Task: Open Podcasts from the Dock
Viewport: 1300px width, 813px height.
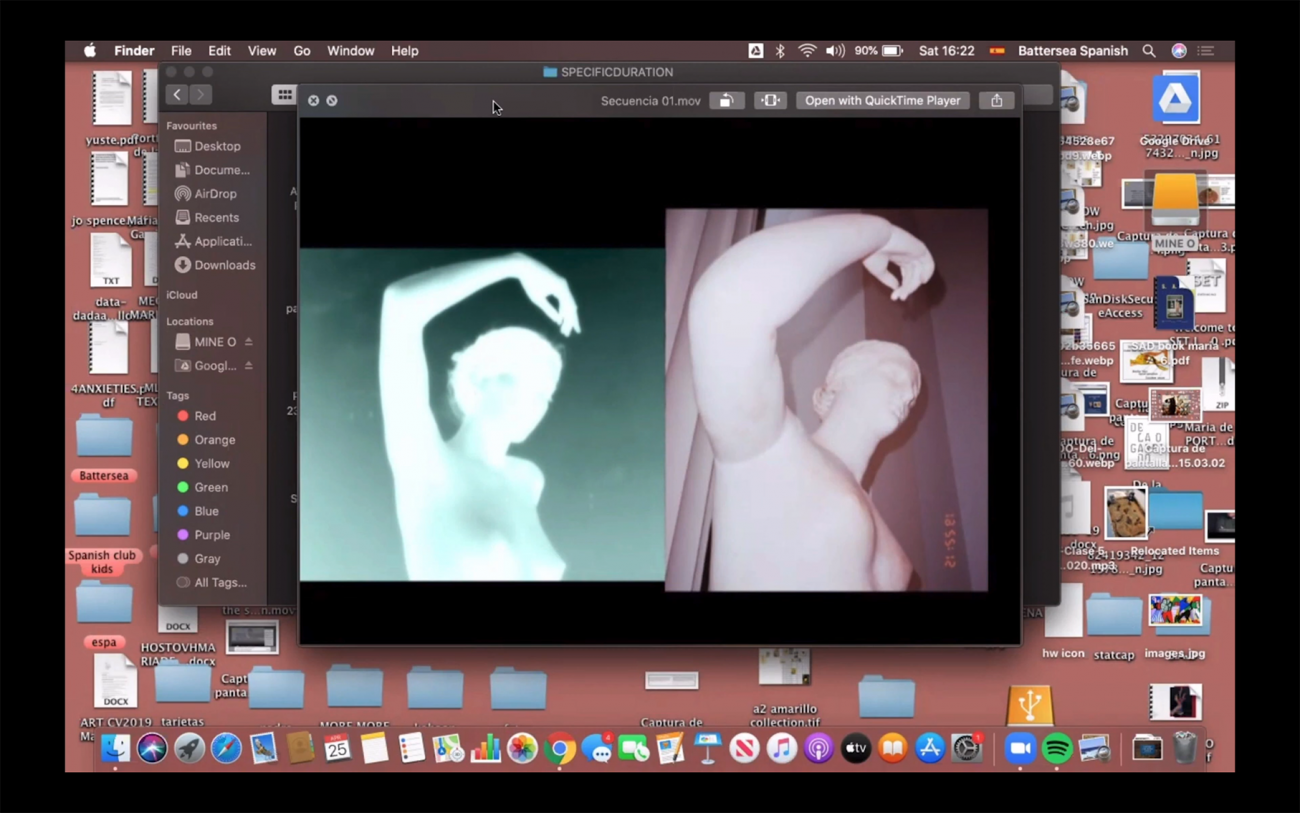Action: [818, 748]
